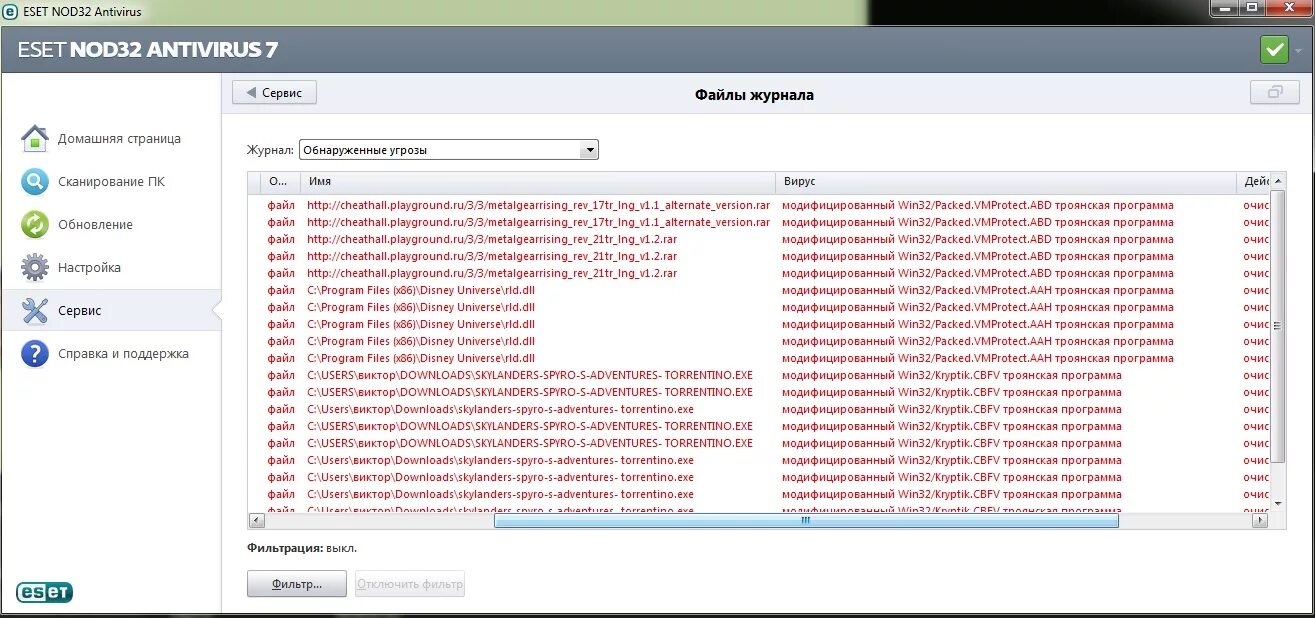Click the magnifier icon for Сканирование ПК
This screenshot has height=618, width=1315.
(35, 181)
